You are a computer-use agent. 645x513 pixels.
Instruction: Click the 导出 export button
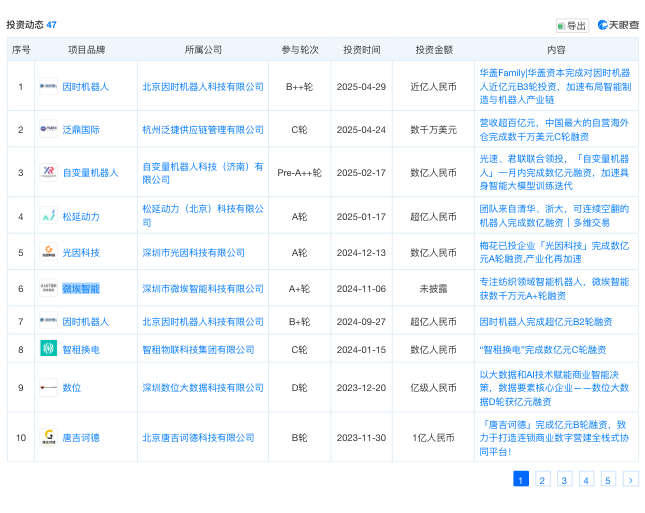[x=572, y=25]
